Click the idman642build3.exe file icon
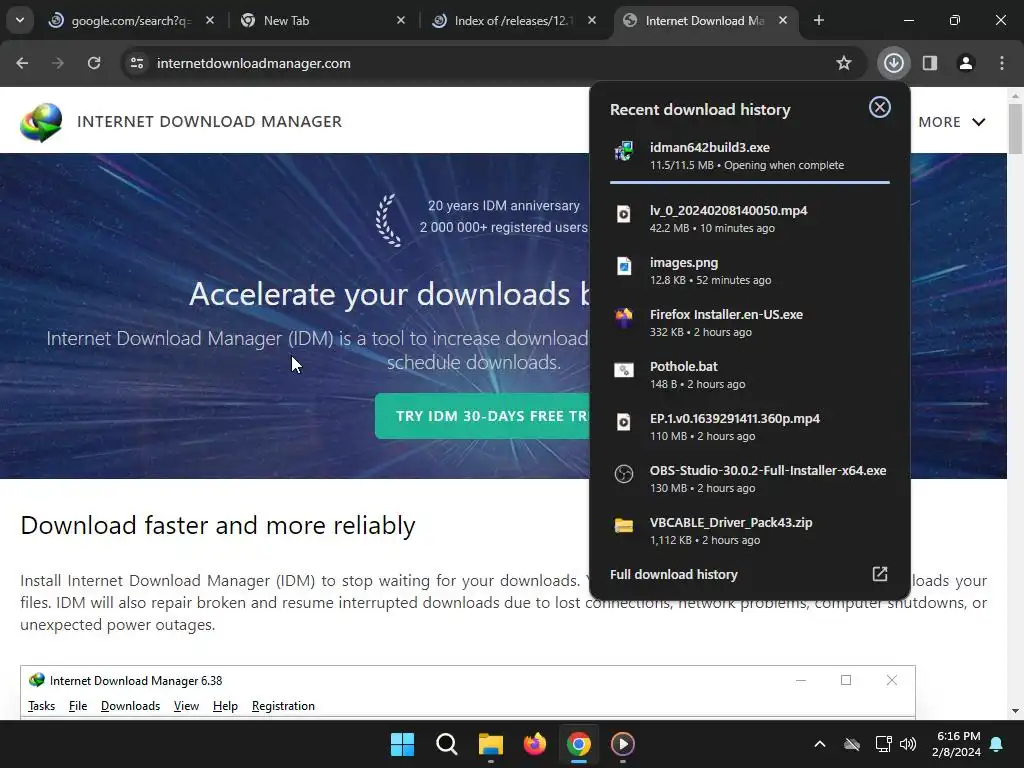This screenshot has height=768, width=1024. tap(624, 151)
